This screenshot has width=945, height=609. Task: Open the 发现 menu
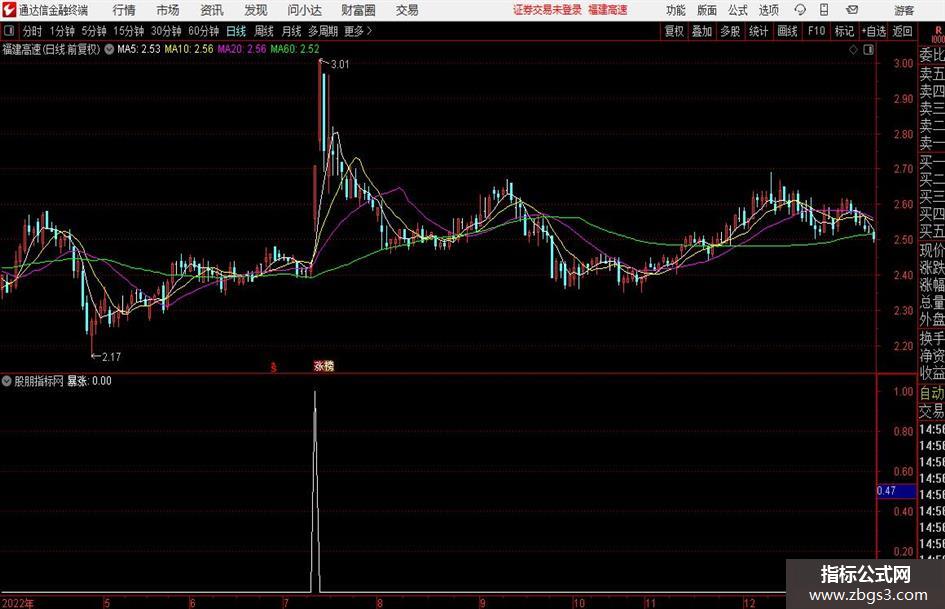click(x=256, y=10)
